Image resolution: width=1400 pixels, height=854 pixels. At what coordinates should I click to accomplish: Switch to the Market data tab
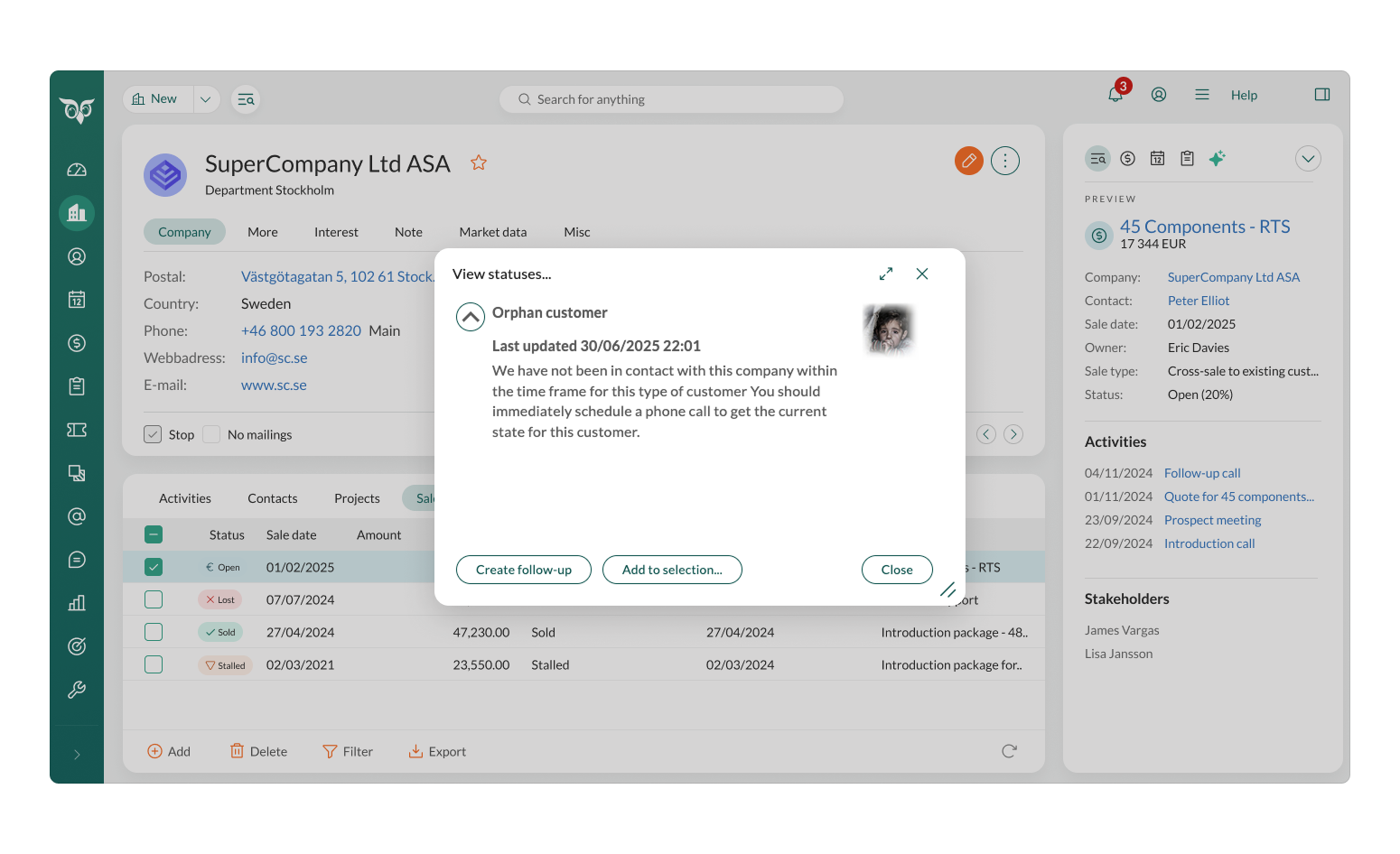492,232
